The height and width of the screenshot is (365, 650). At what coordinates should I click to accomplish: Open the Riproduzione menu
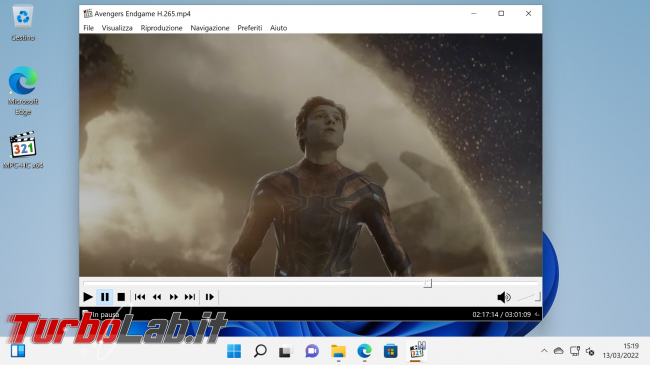tap(161, 28)
